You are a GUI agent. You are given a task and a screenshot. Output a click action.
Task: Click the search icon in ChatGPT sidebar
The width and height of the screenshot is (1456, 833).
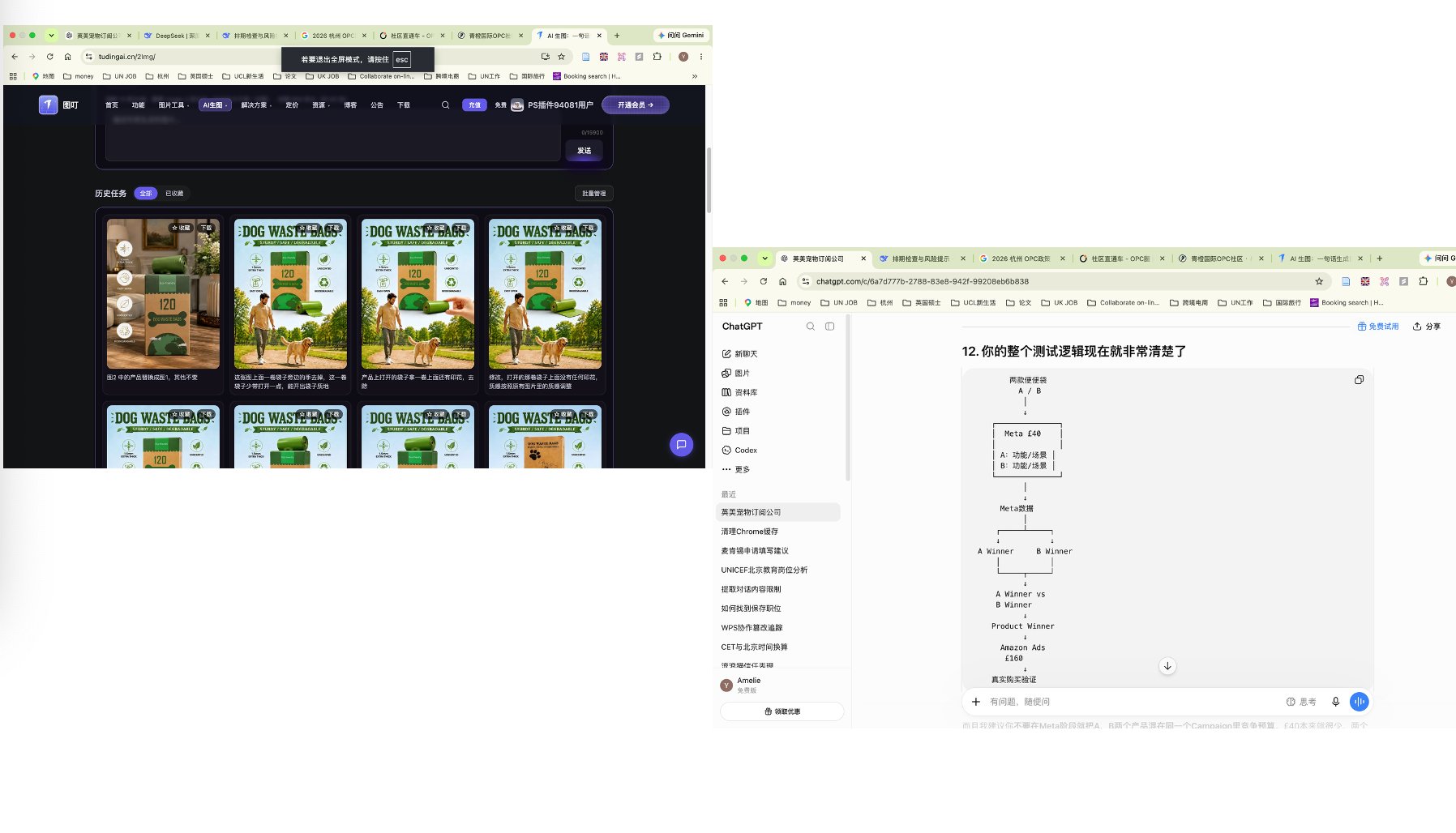pyautogui.click(x=810, y=327)
